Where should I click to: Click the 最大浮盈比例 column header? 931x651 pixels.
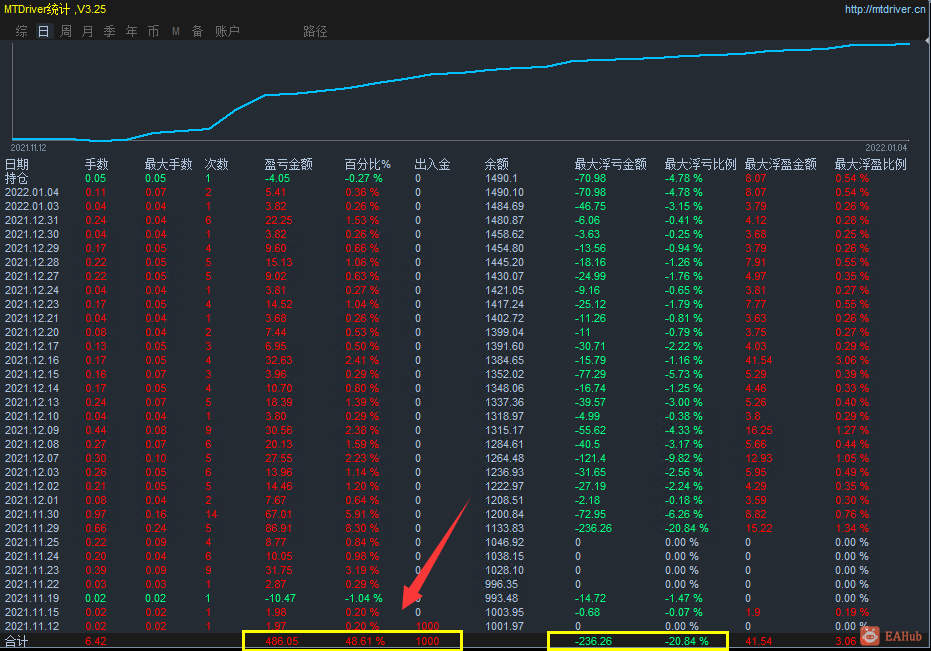[870, 165]
